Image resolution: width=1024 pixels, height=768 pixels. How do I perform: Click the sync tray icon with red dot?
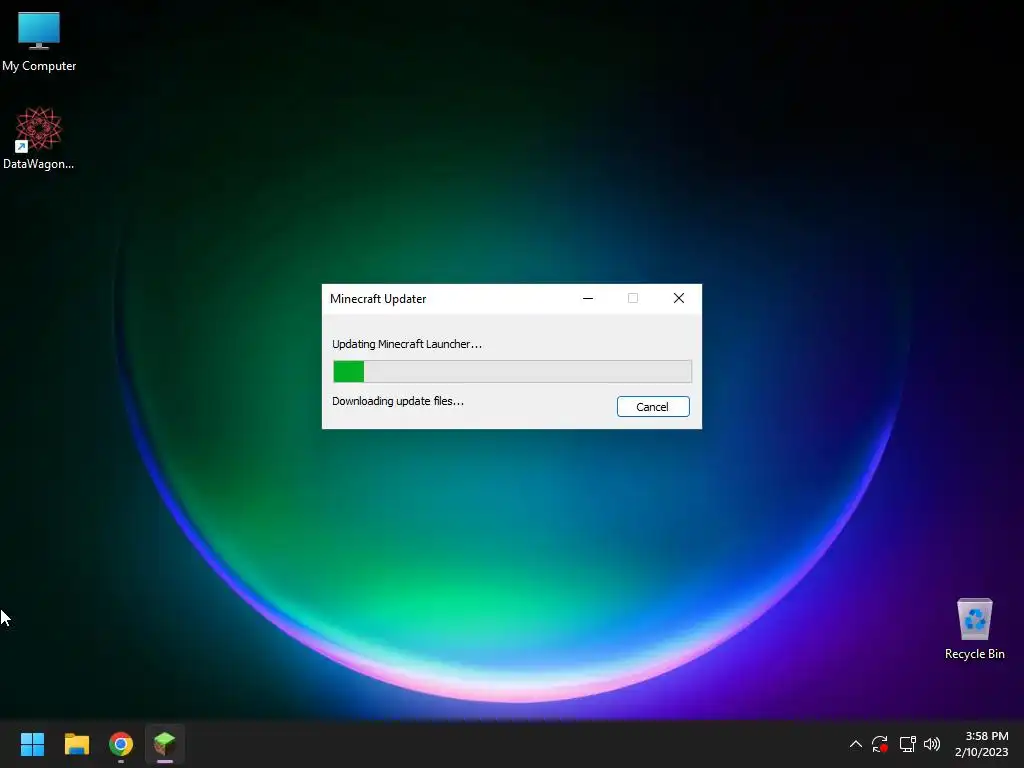click(x=880, y=744)
